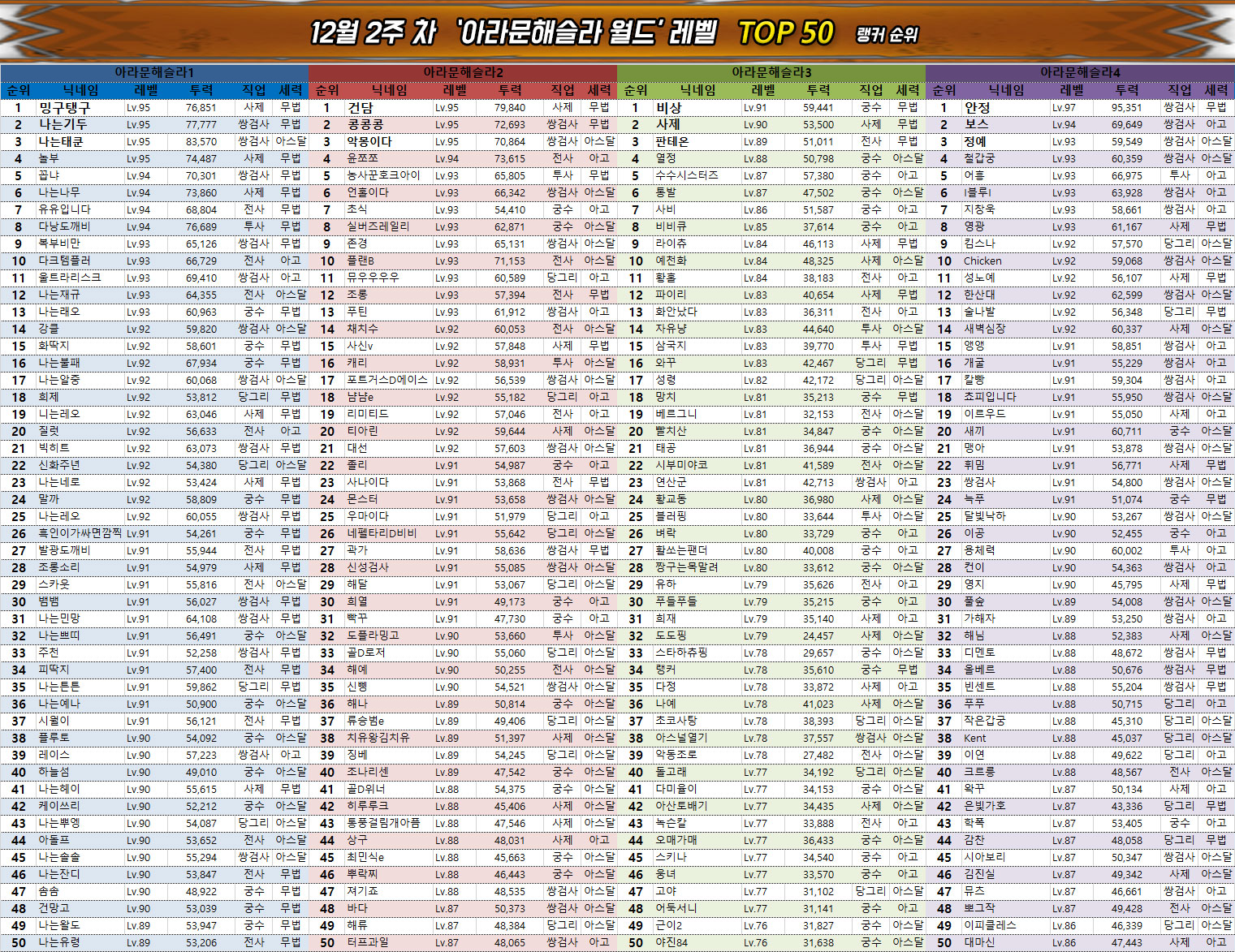Click the nickname Chicken in 아라문해슬라4

tap(982, 261)
